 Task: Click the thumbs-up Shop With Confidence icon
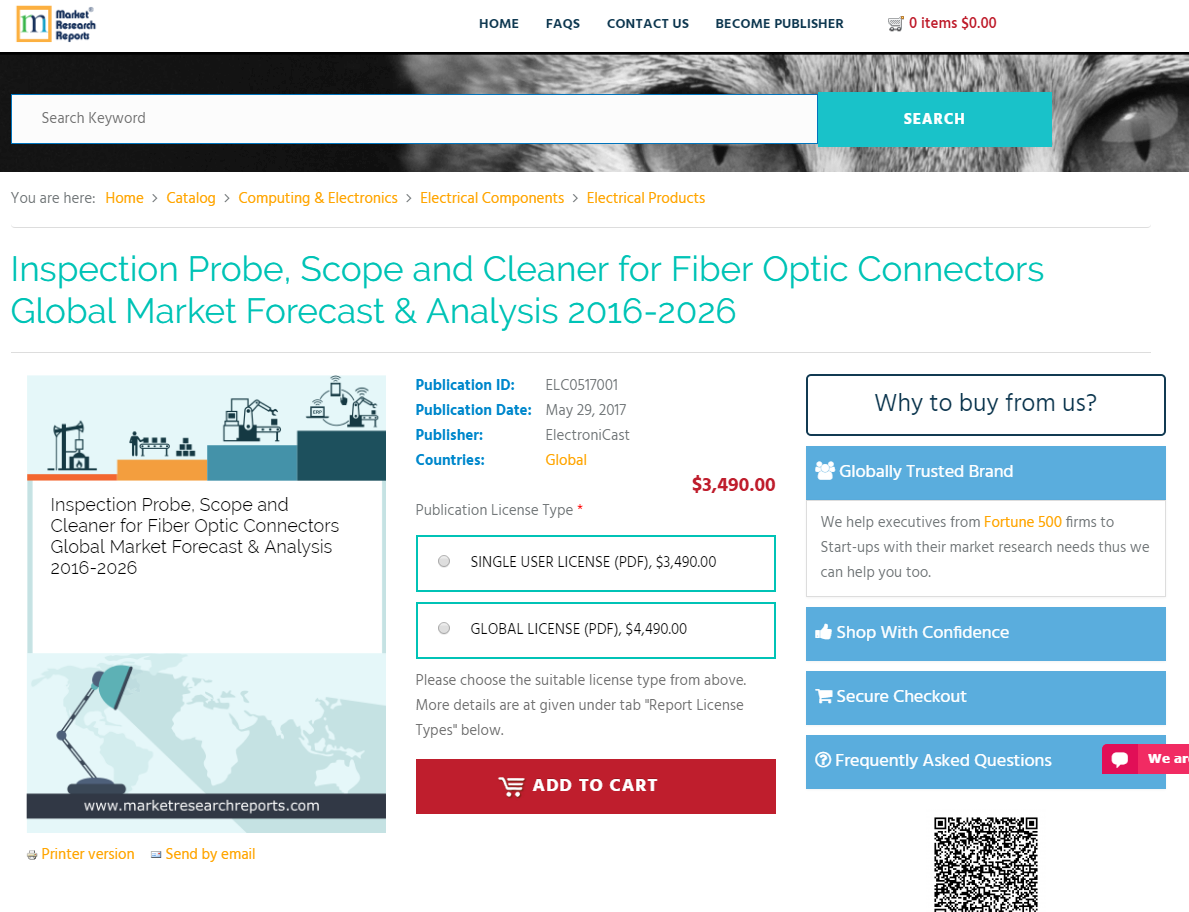(x=824, y=632)
